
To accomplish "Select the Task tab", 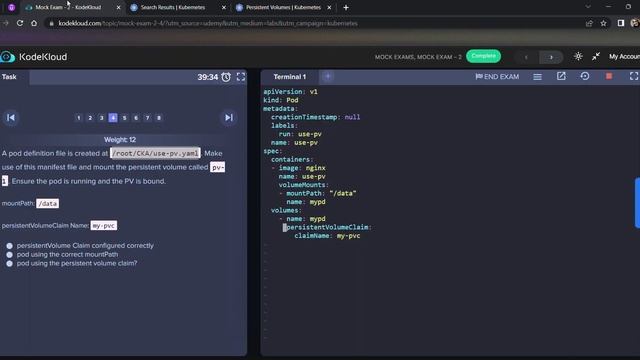I will pos(9,77).
